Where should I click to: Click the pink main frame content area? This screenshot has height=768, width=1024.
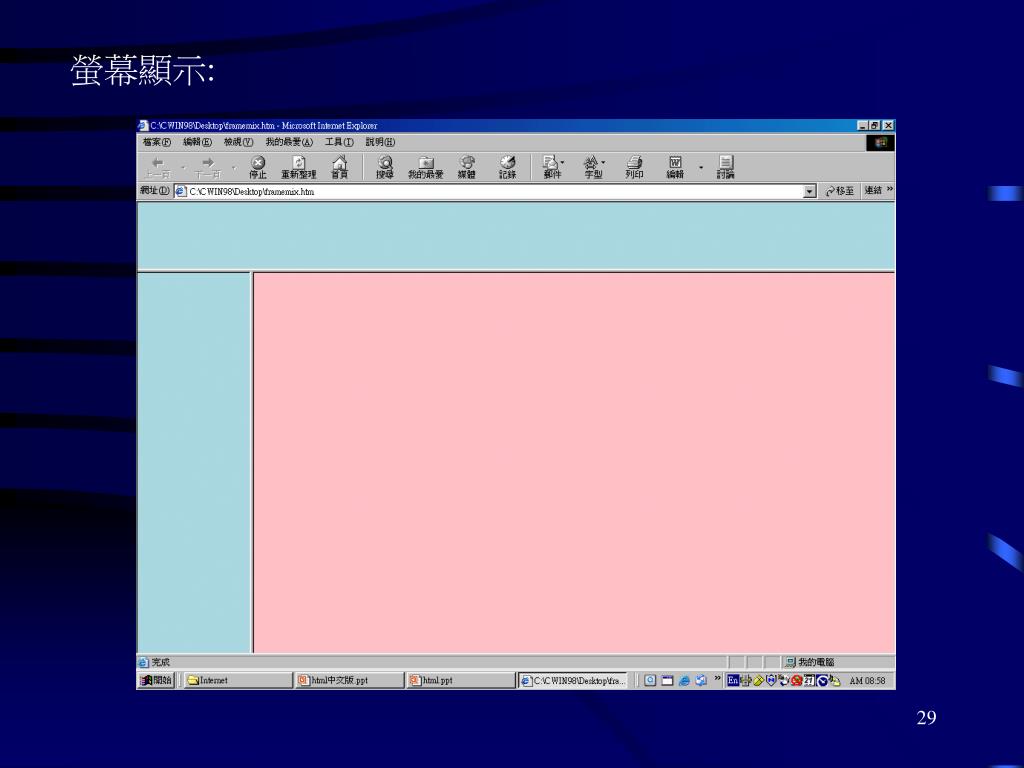pos(574,462)
